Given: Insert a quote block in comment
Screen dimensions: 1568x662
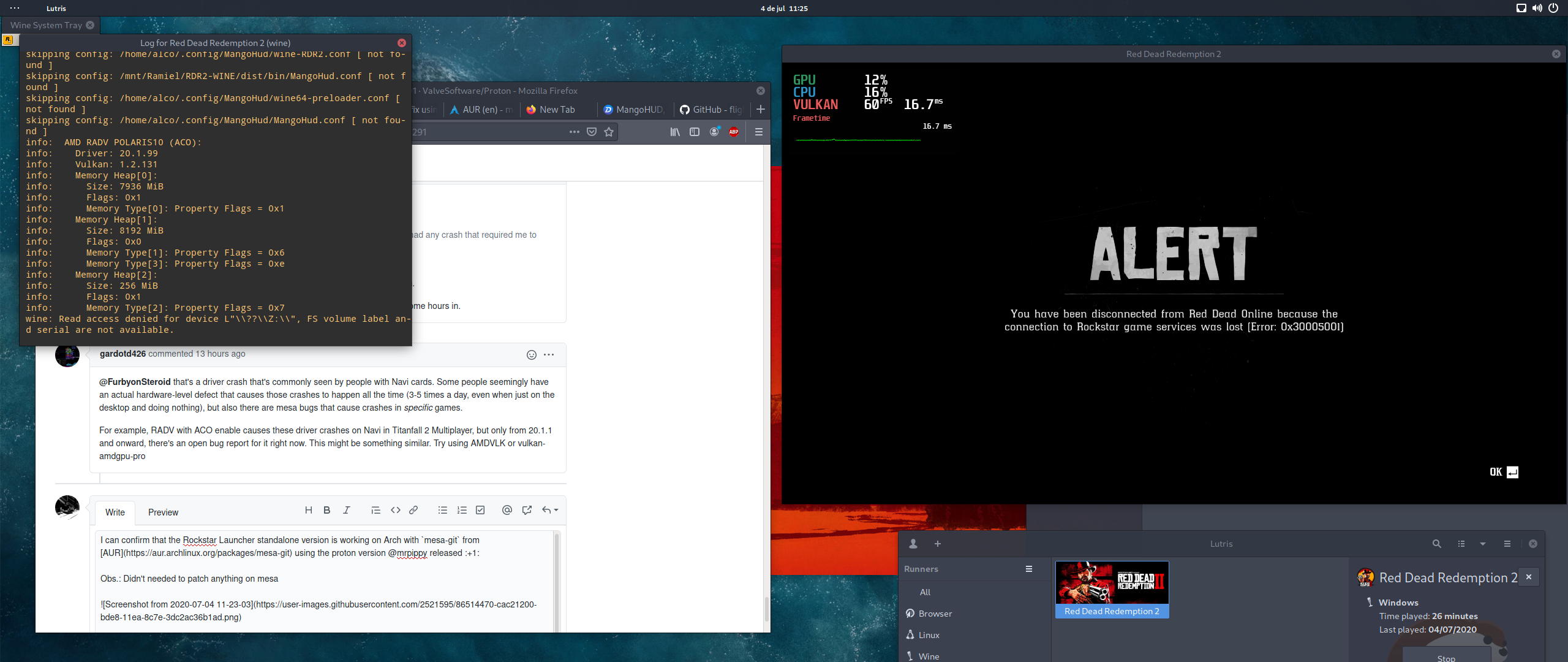Looking at the screenshot, I should pyautogui.click(x=376, y=510).
